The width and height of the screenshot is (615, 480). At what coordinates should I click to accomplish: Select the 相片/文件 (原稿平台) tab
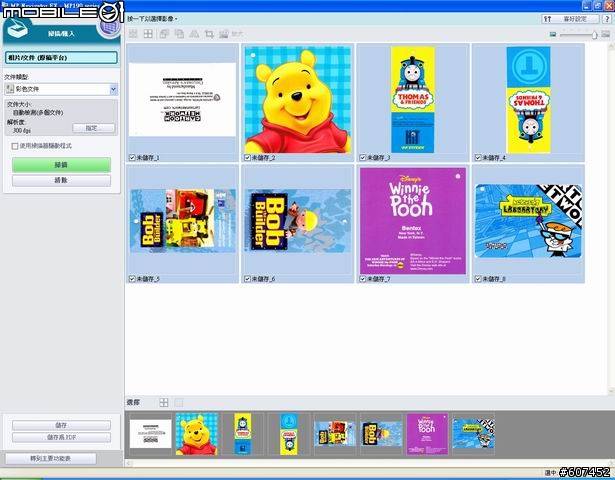click(61, 58)
